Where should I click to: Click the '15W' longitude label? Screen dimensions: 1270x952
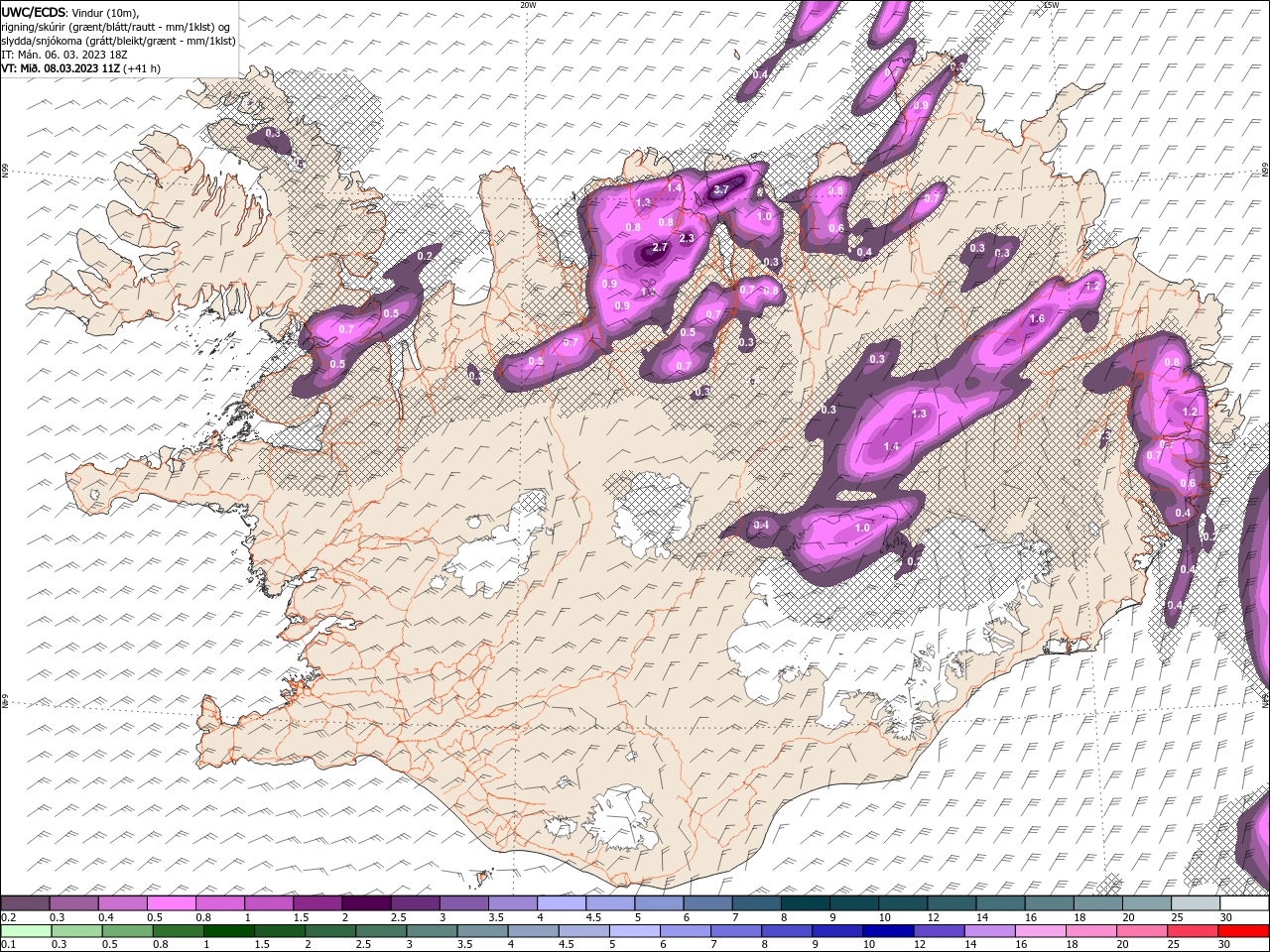(1051, 5)
